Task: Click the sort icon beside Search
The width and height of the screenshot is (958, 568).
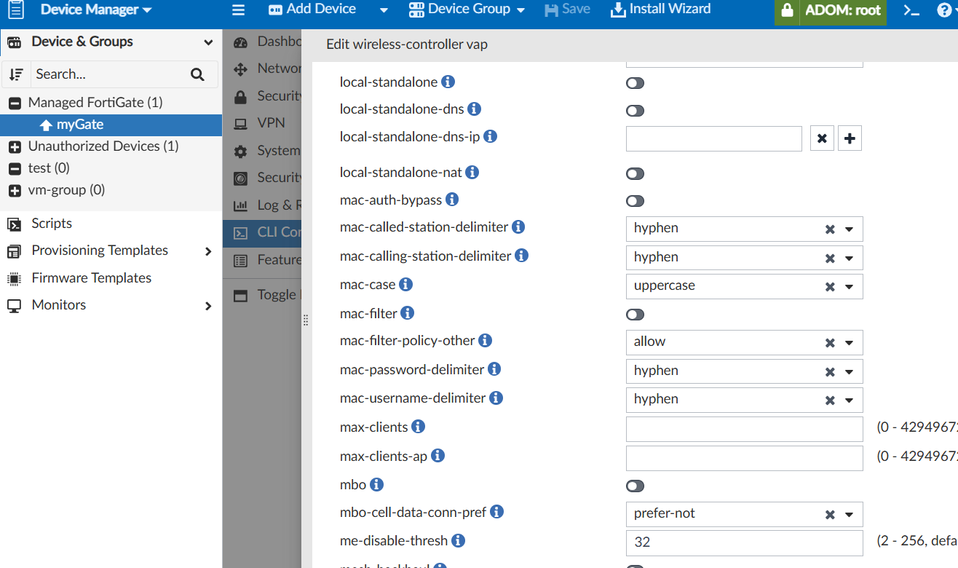Action: (16, 74)
